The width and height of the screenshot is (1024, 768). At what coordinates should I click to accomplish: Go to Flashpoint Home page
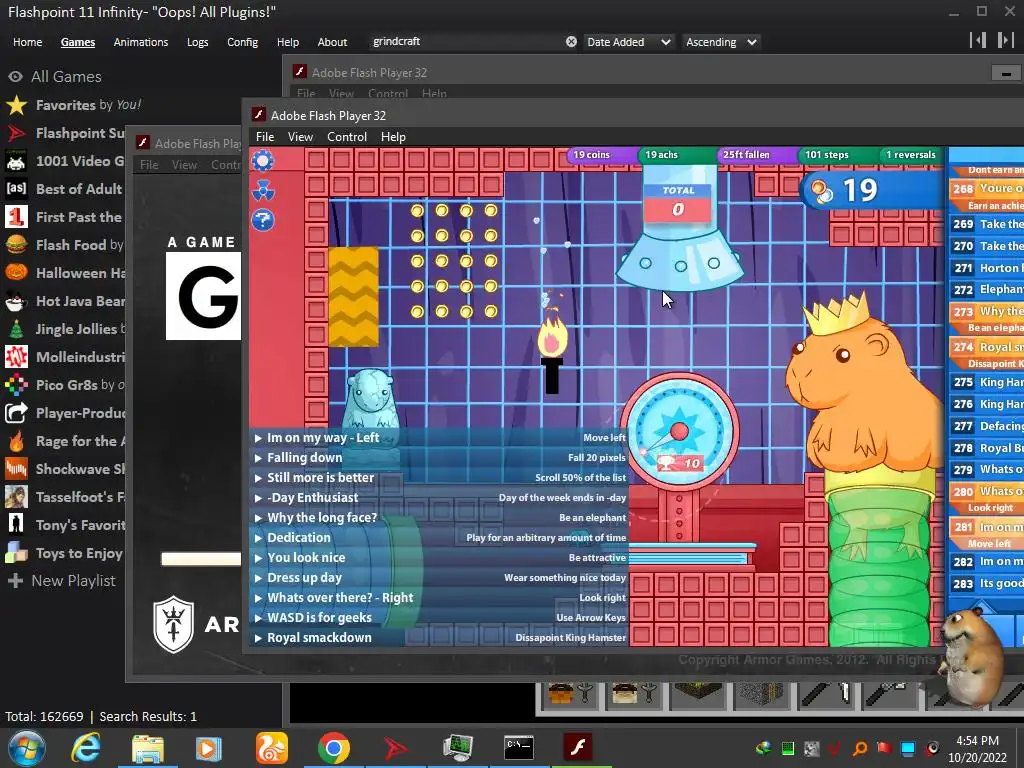coord(27,42)
